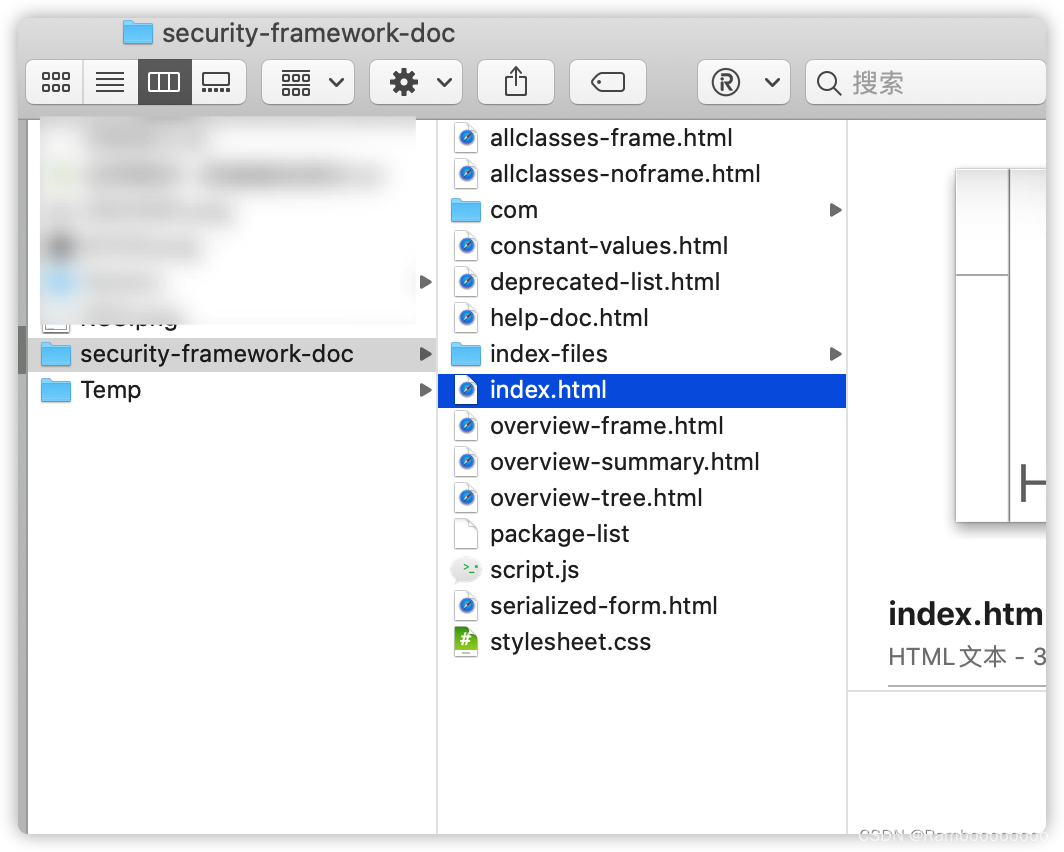Image resolution: width=1064 pixels, height=852 pixels.
Task: Select the Temp folder
Action: pyautogui.click(x=231, y=390)
